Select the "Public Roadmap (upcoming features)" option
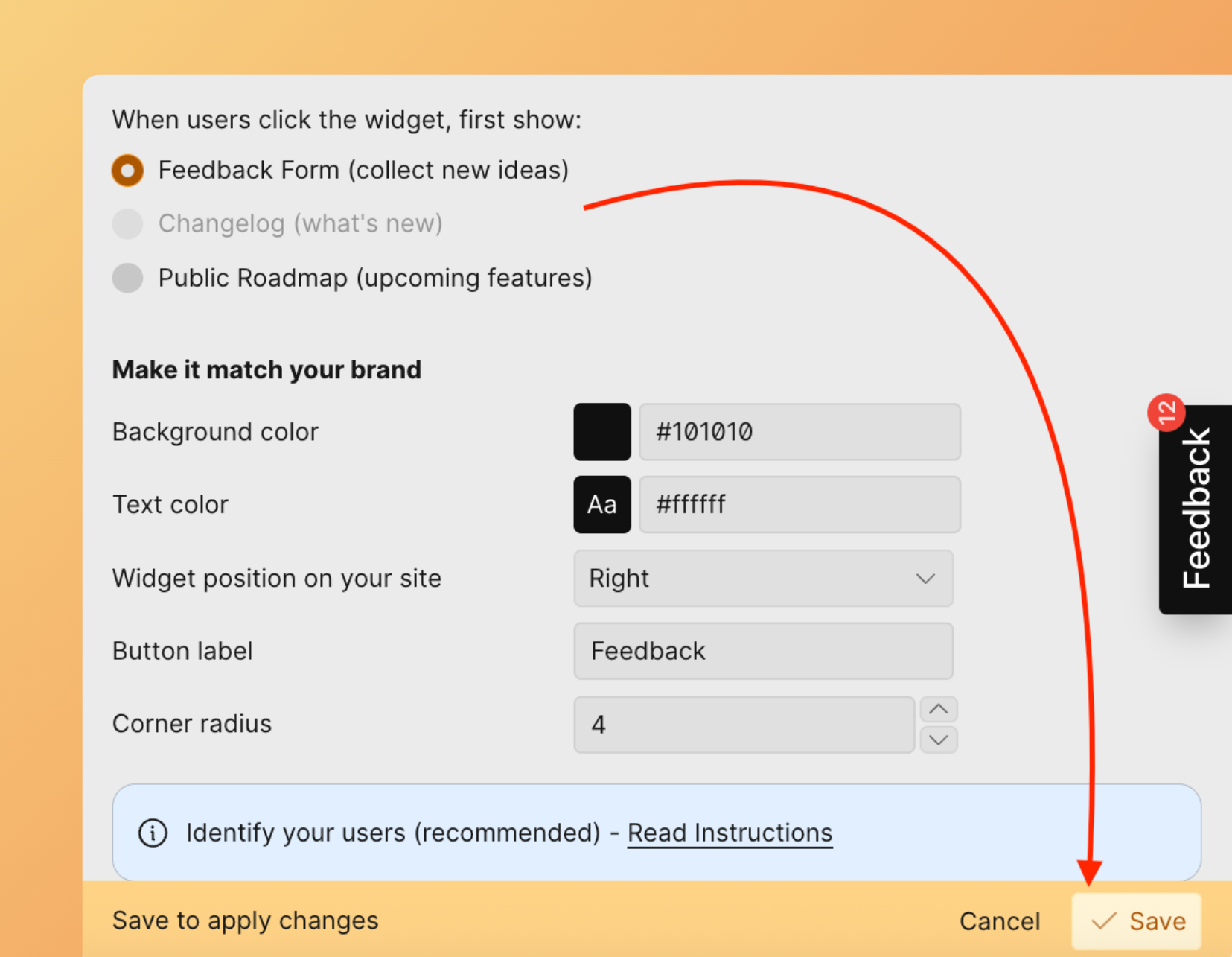The image size is (1232, 957). pos(127,278)
